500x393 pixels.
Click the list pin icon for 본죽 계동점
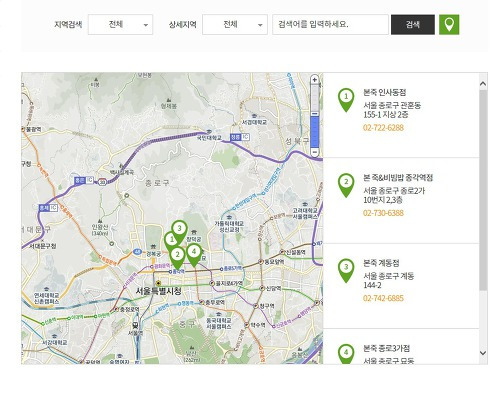(346, 270)
